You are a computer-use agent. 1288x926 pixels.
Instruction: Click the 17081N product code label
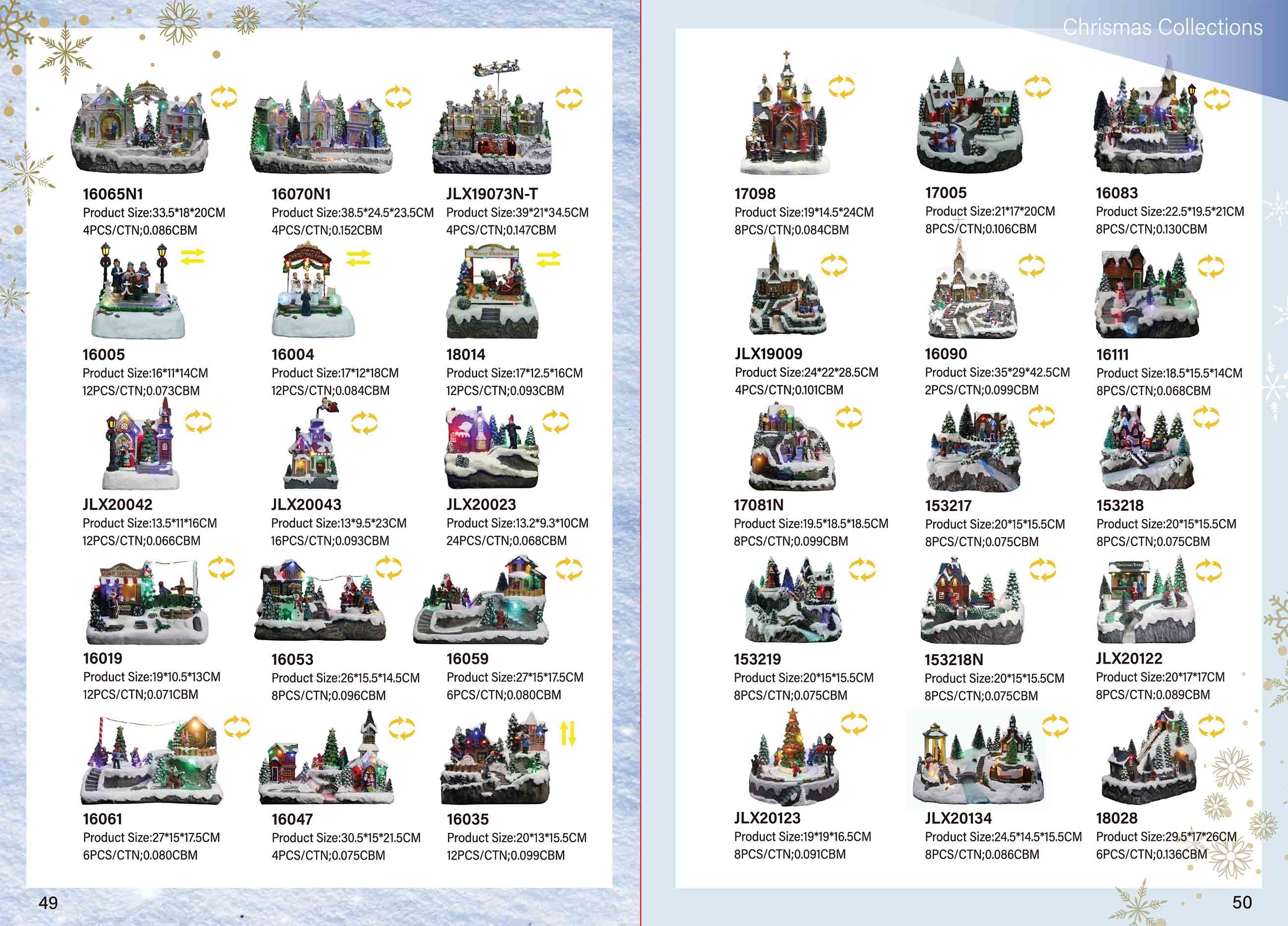pyautogui.click(x=758, y=505)
